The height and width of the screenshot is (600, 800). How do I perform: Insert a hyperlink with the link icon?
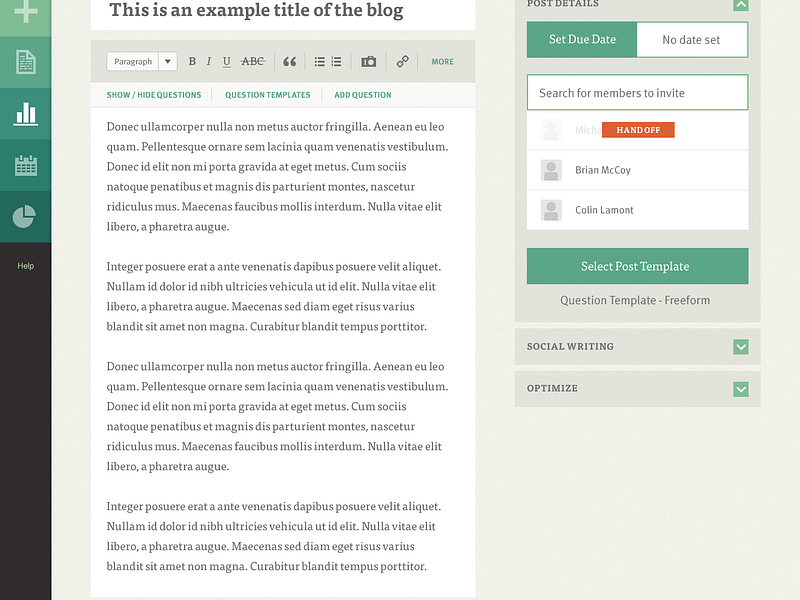coord(402,61)
